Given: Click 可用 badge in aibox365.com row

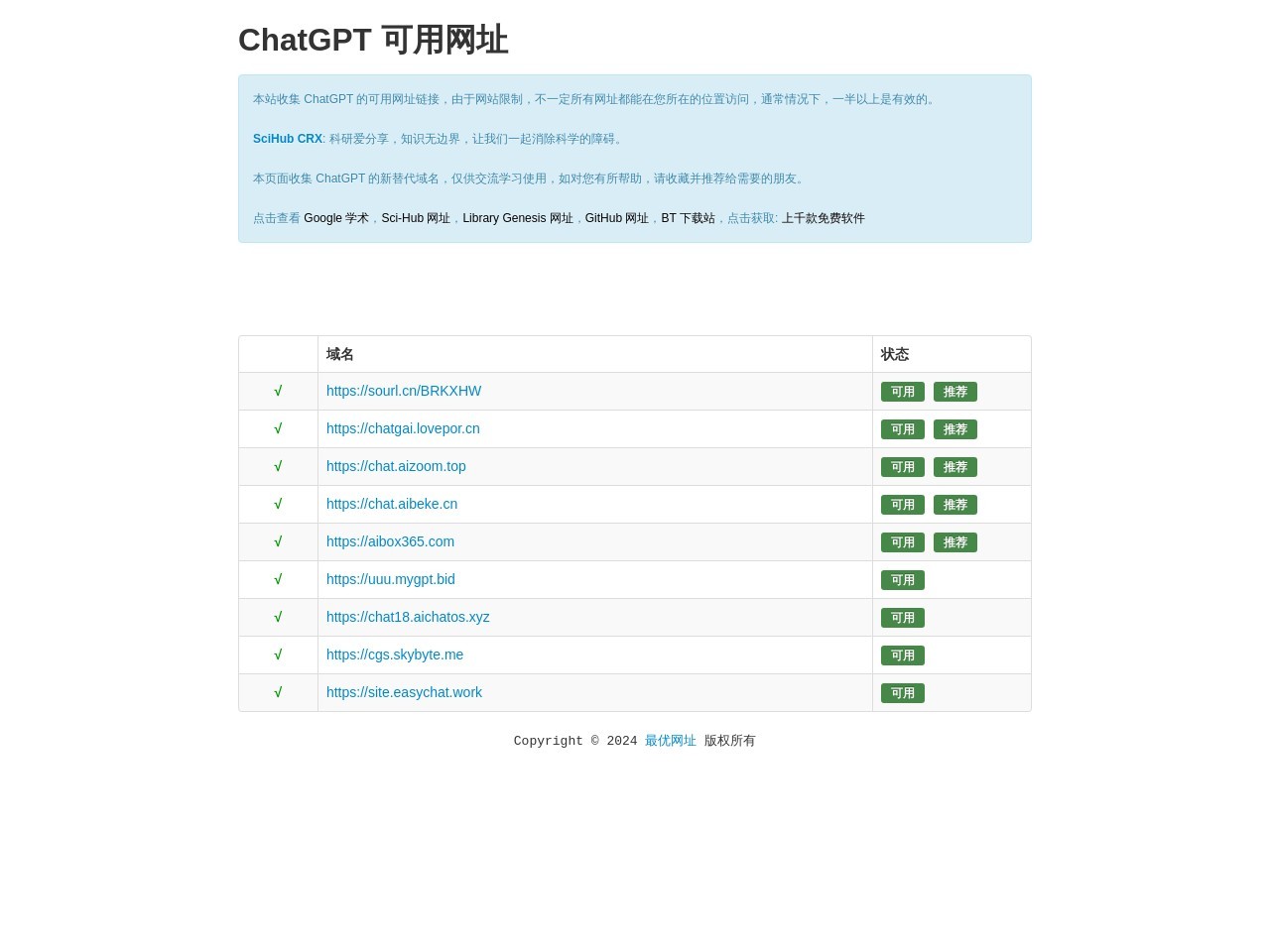Looking at the screenshot, I should [903, 542].
